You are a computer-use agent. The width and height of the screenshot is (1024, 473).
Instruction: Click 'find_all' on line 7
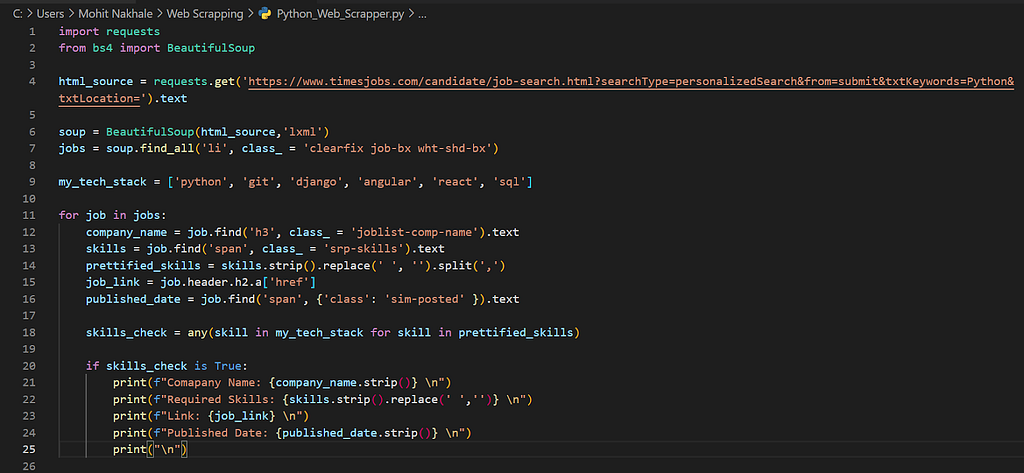pos(168,149)
